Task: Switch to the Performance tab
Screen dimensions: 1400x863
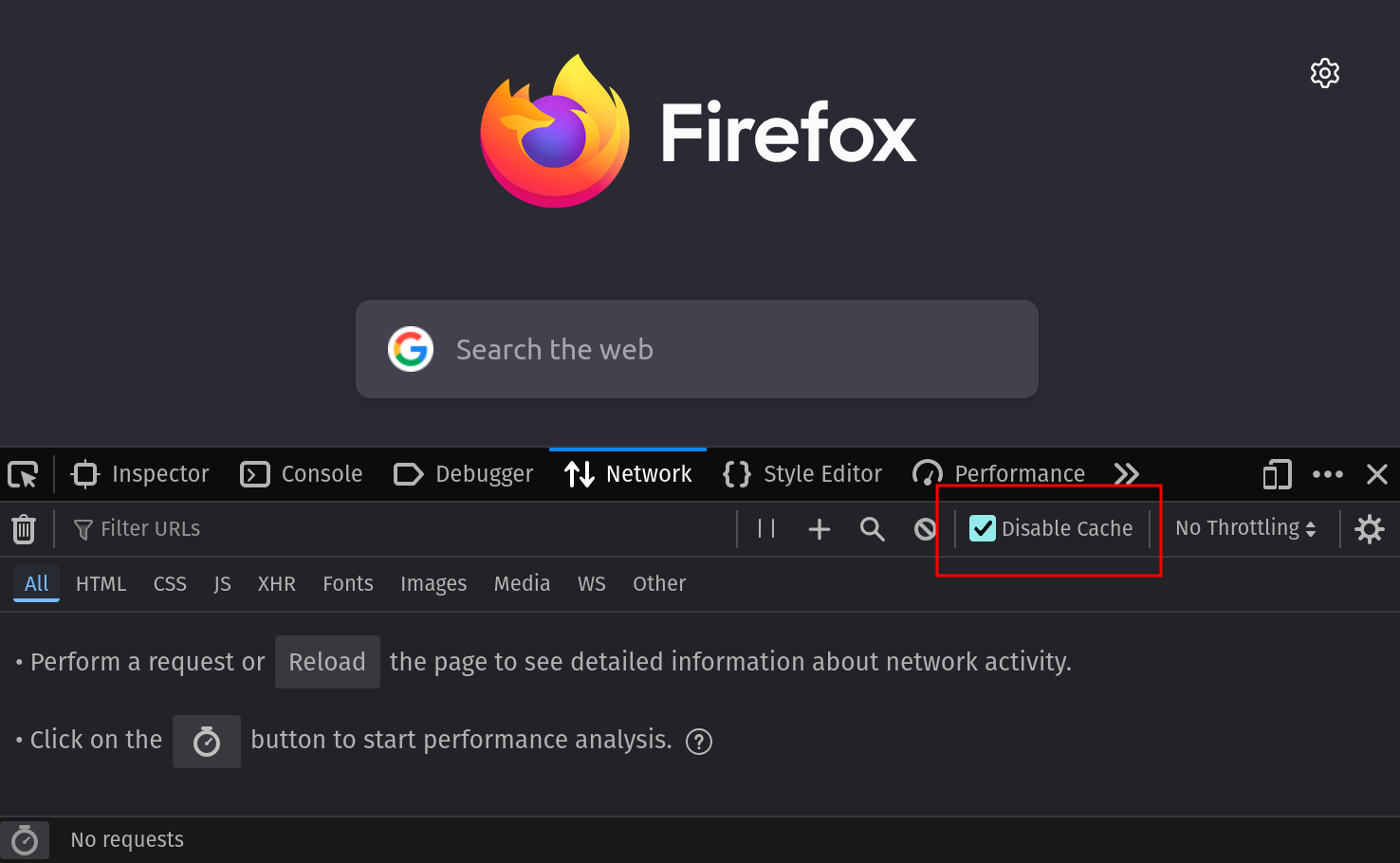Action: 998,474
